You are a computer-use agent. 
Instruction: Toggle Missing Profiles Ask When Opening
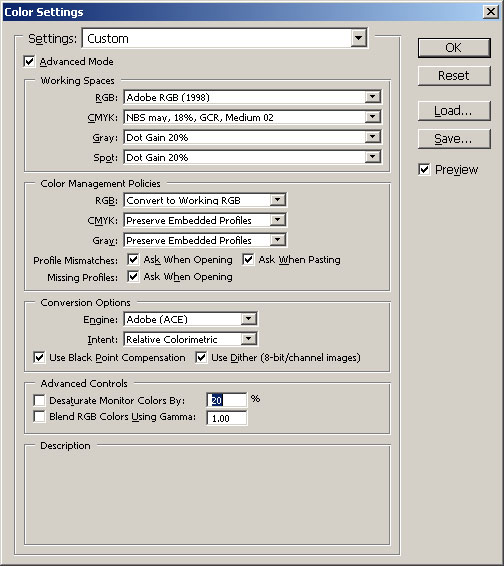coord(133,277)
